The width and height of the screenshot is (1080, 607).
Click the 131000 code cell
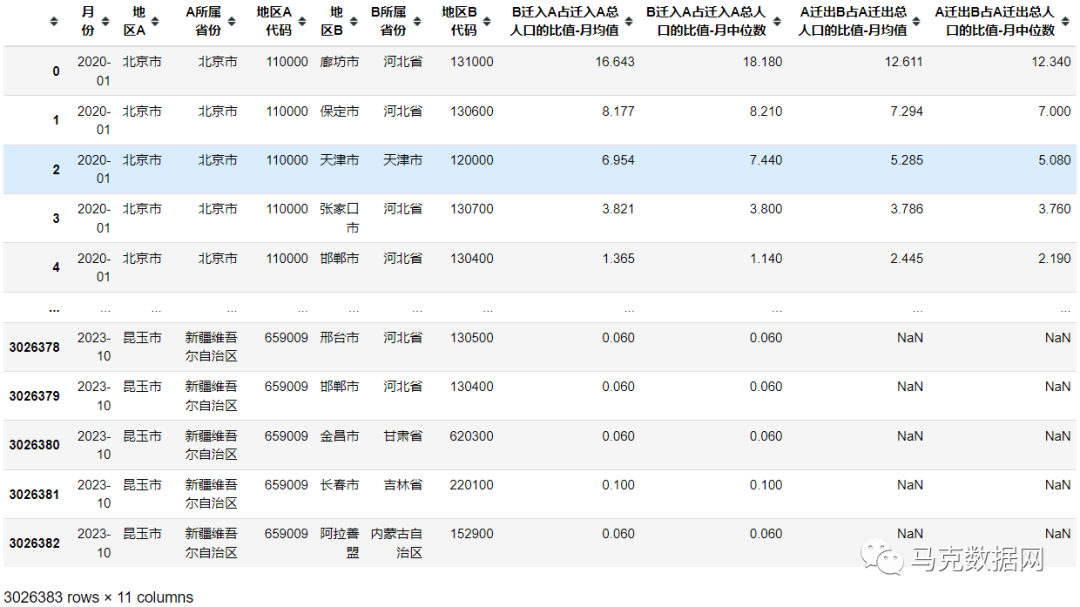point(472,62)
